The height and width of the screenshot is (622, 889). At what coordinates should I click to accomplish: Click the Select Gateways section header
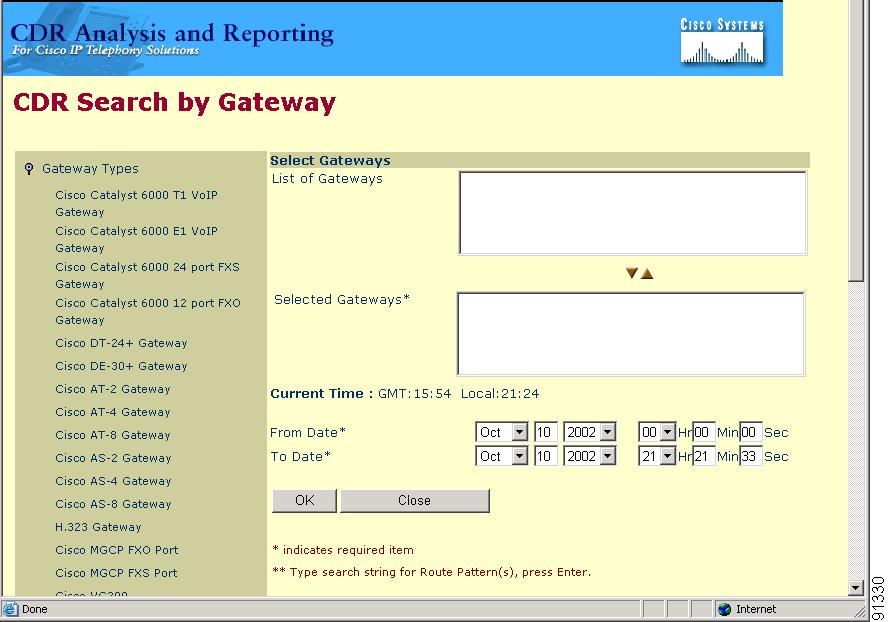pyautogui.click(x=331, y=160)
